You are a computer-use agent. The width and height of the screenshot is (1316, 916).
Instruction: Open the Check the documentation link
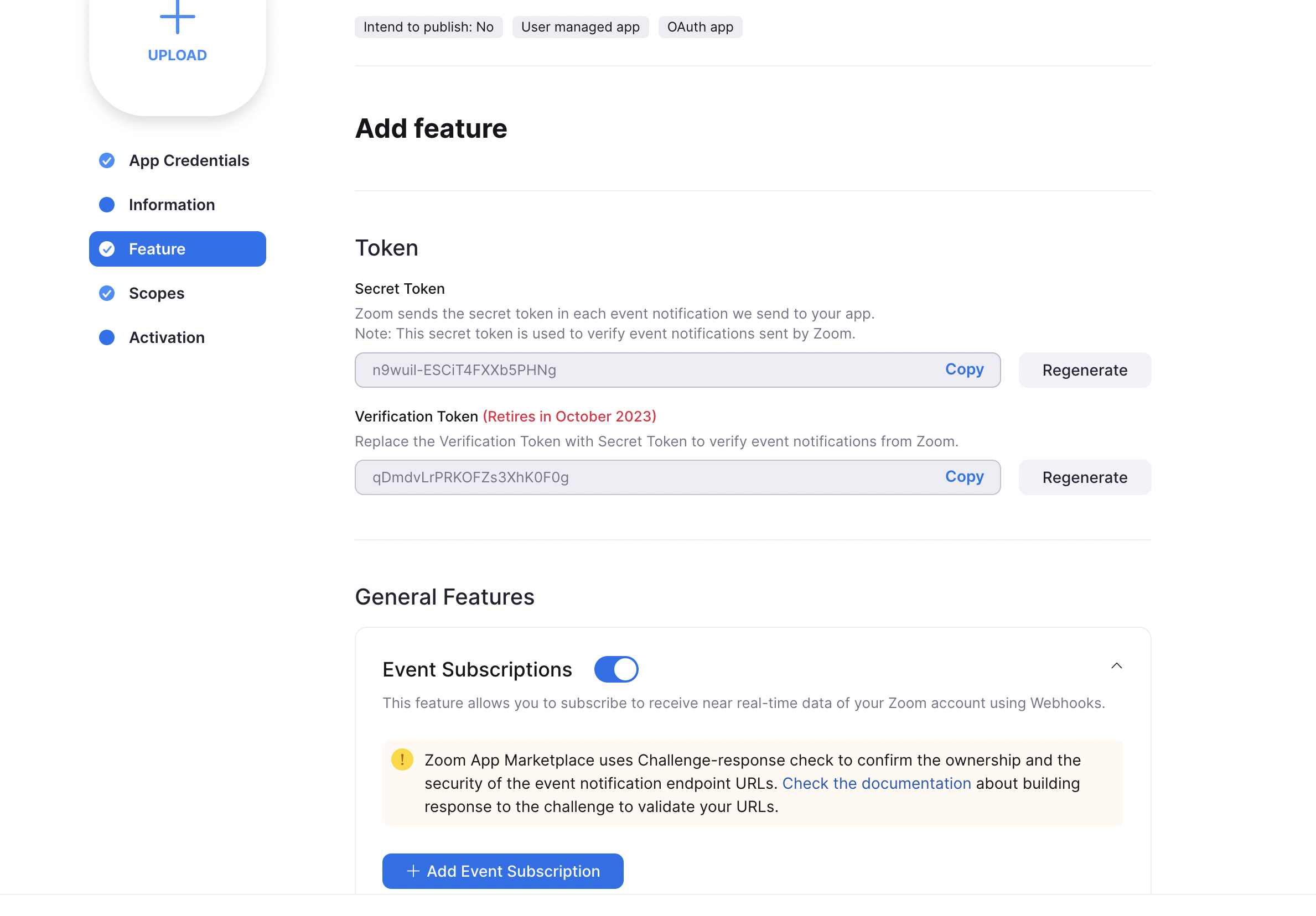click(876, 783)
